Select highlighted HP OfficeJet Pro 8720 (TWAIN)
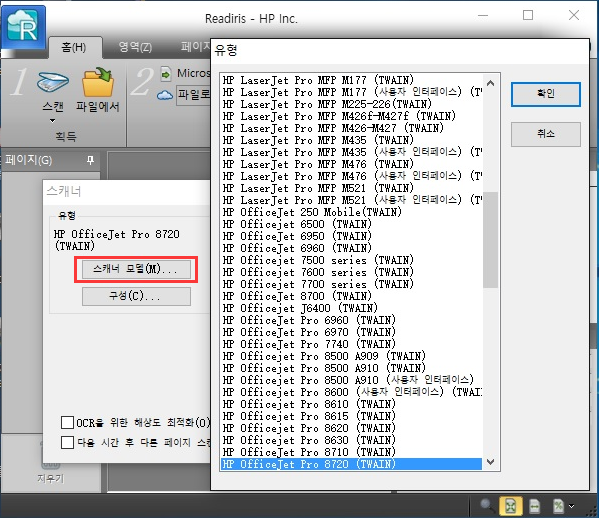The image size is (599, 518). coord(351,464)
